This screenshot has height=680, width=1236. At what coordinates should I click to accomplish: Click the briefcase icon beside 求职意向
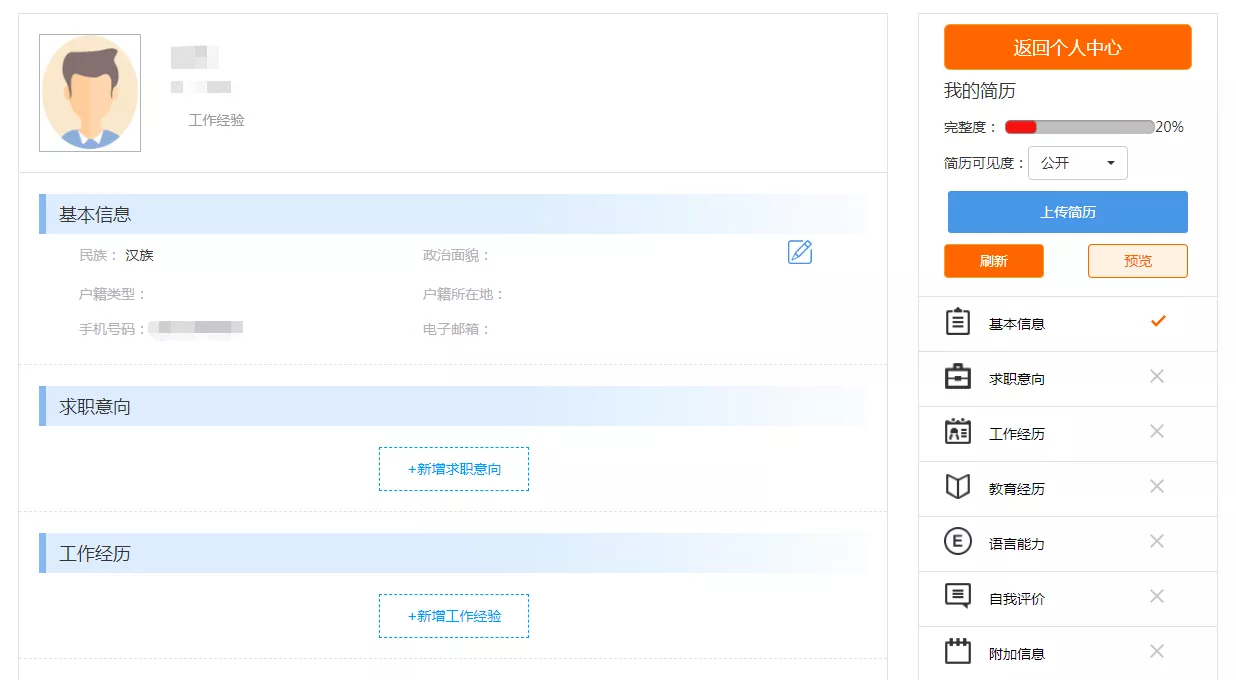click(x=958, y=376)
